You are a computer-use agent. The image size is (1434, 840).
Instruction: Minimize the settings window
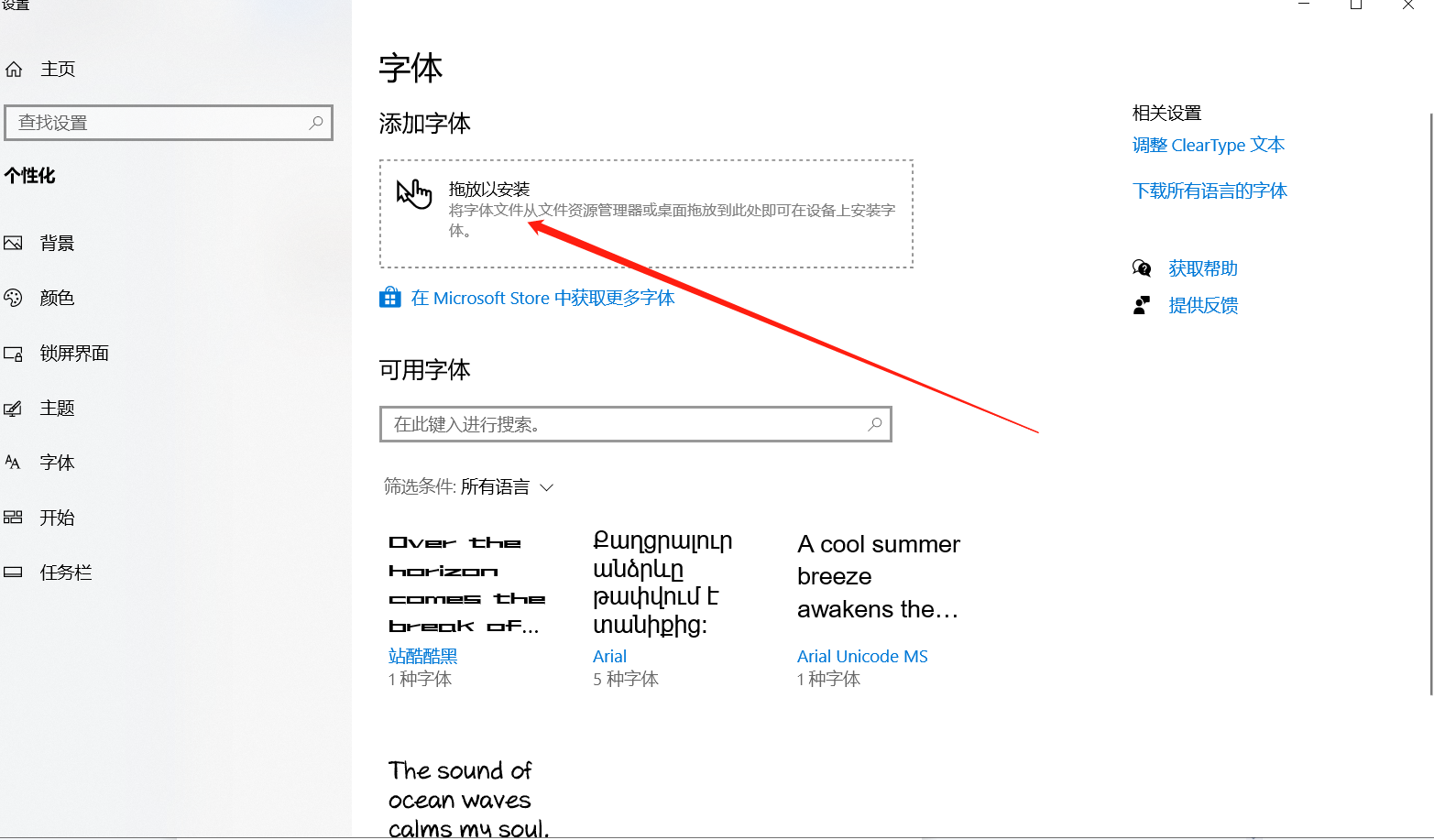click(1304, 5)
